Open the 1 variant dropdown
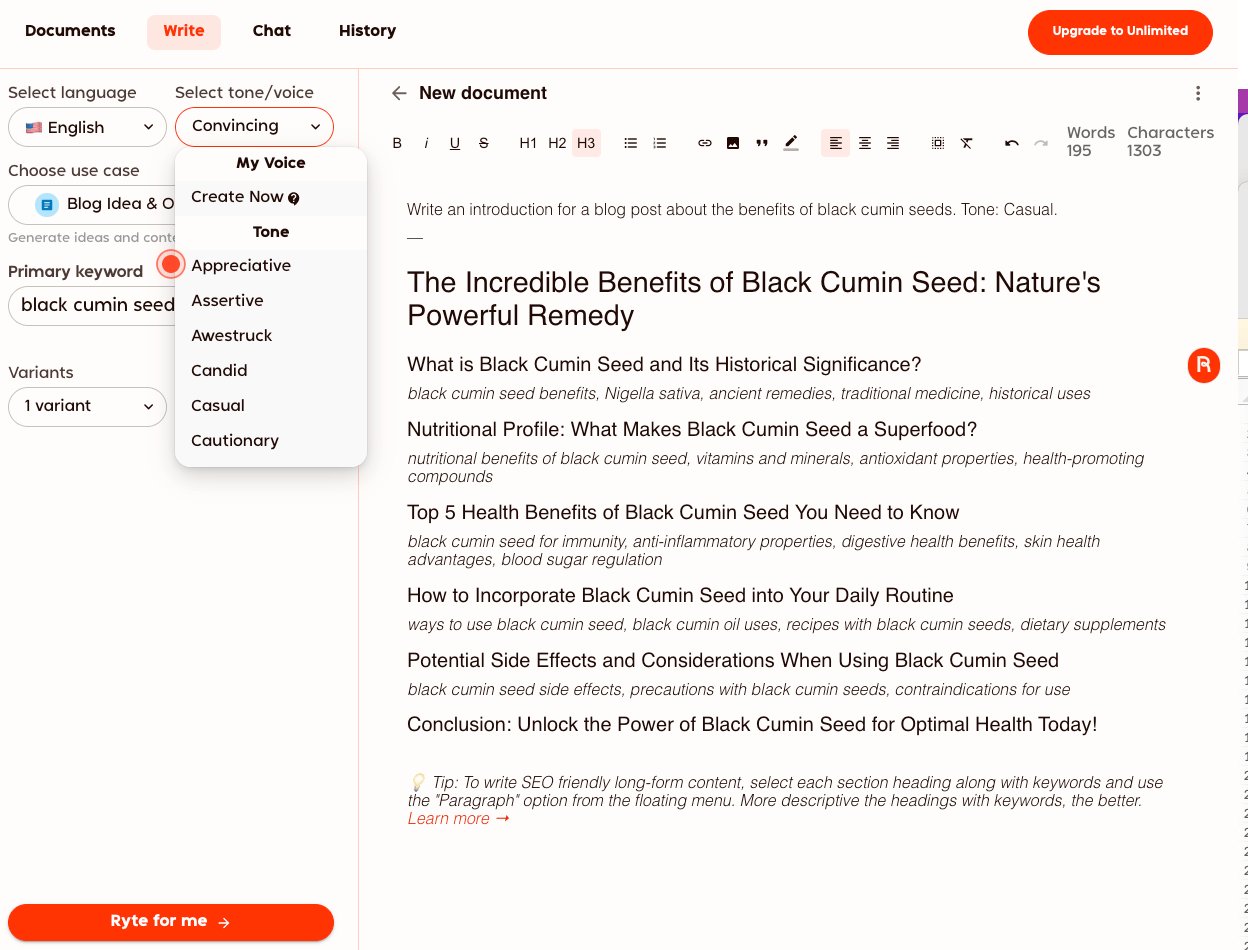 click(x=87, y=406)
